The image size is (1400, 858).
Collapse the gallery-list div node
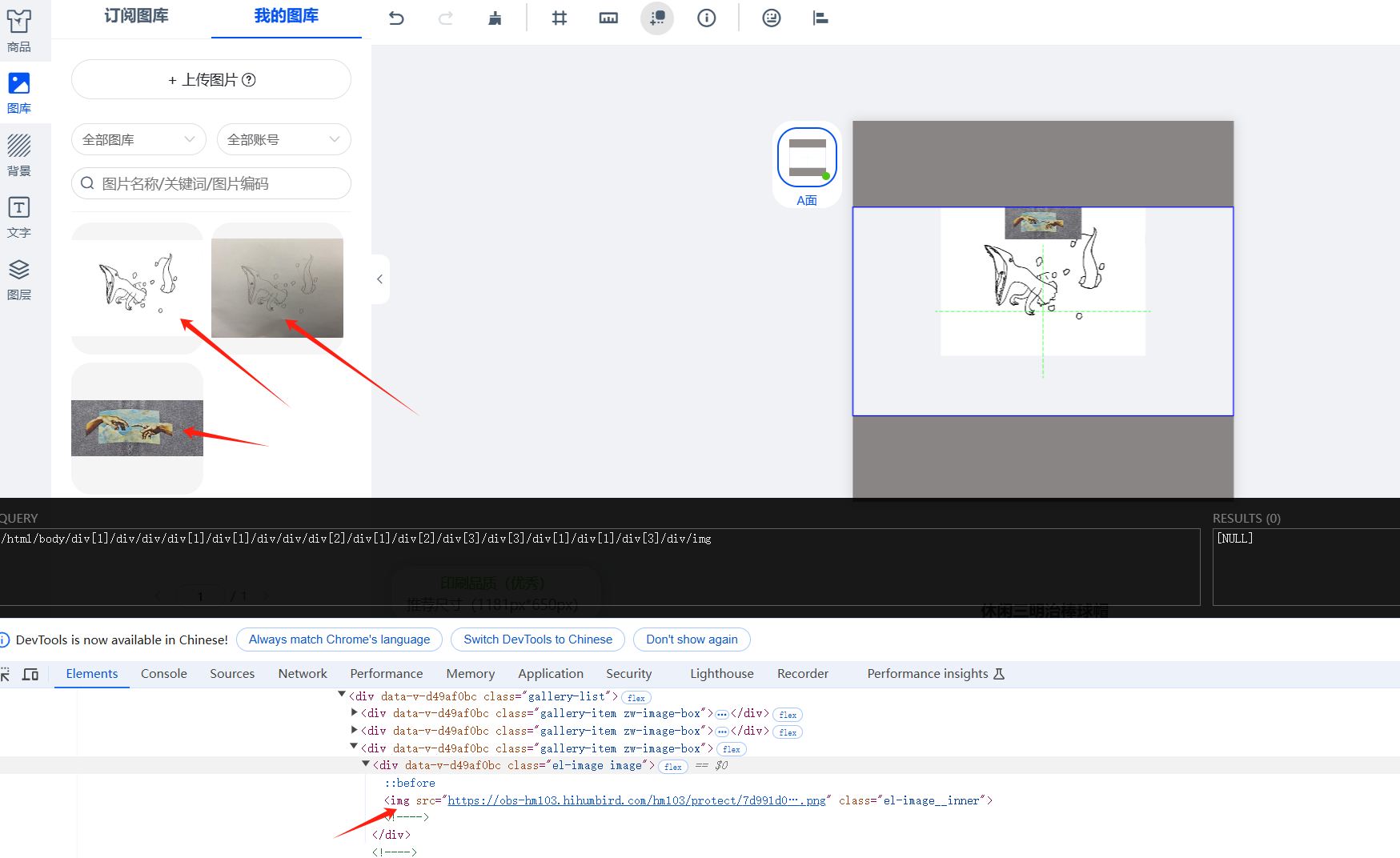click(x=342, y=695)
